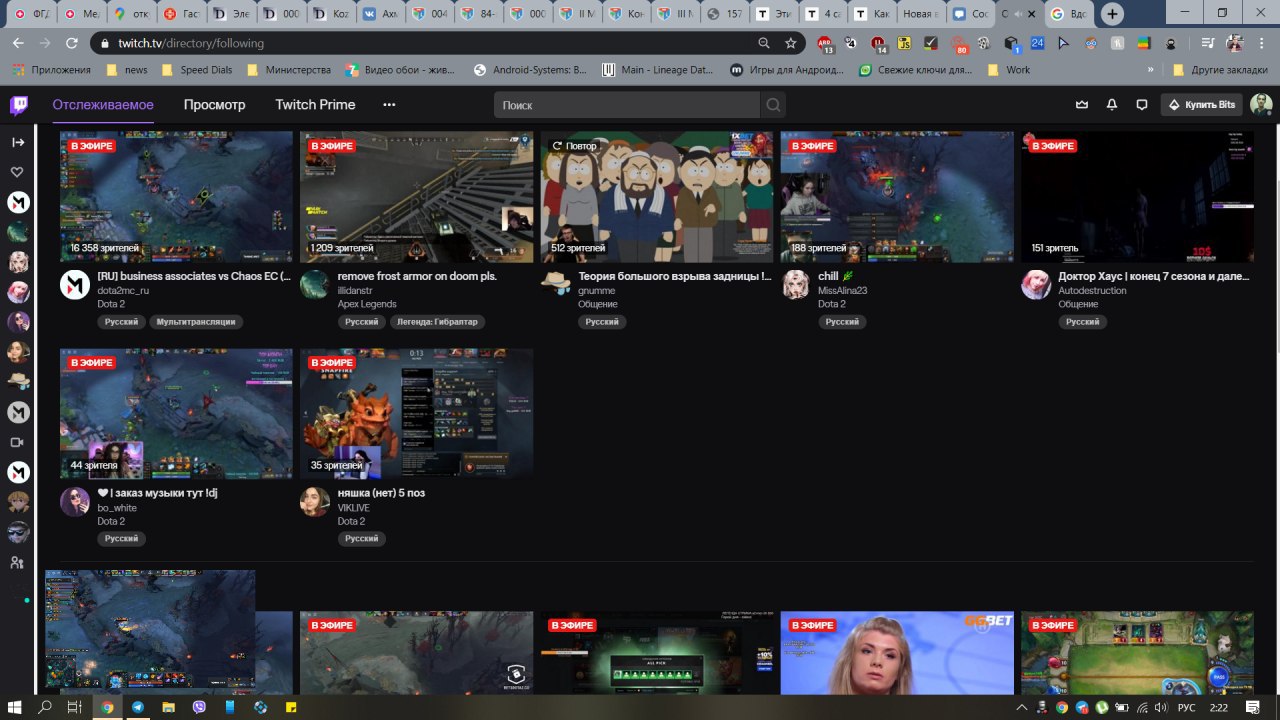Click the camera icon in left sidebar
Viewport: 1280px width, 720px height.
pyautogui.click(x=18, y=442)
